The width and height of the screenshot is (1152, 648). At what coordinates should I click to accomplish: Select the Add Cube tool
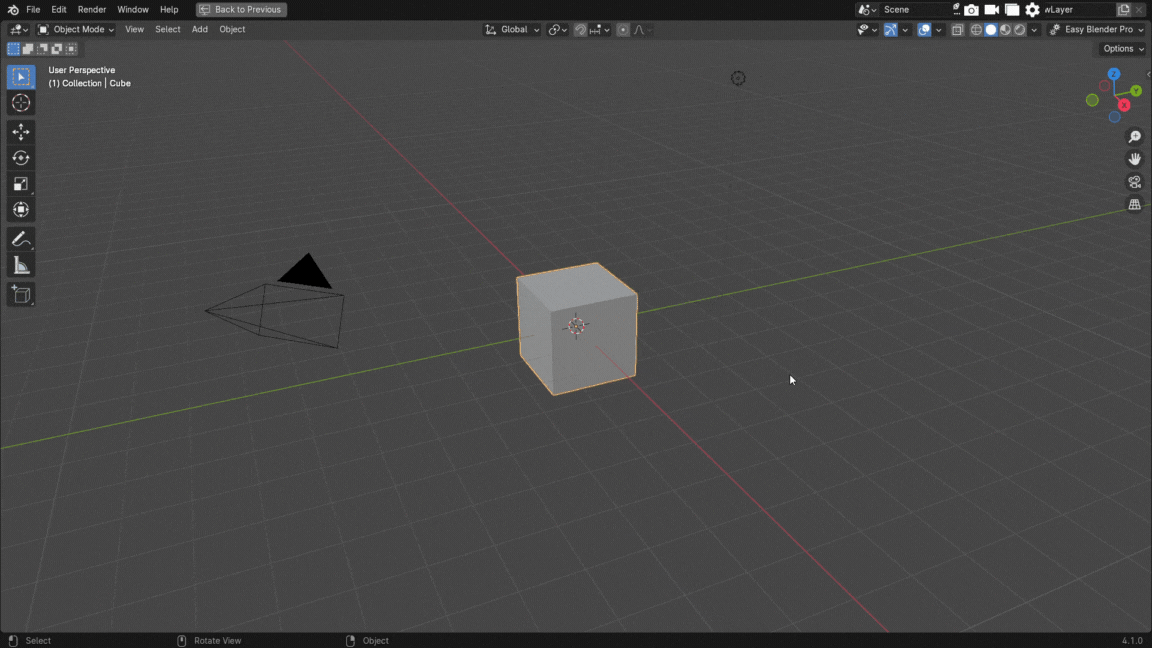pos(21,295)
